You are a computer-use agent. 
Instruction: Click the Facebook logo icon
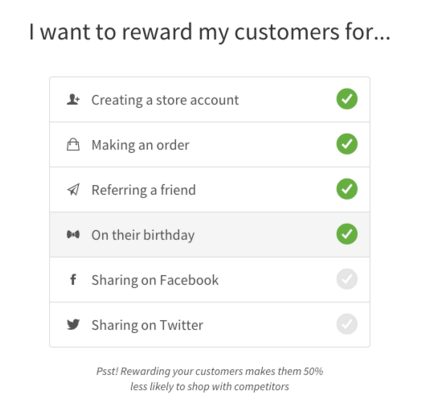coord(73,279)
